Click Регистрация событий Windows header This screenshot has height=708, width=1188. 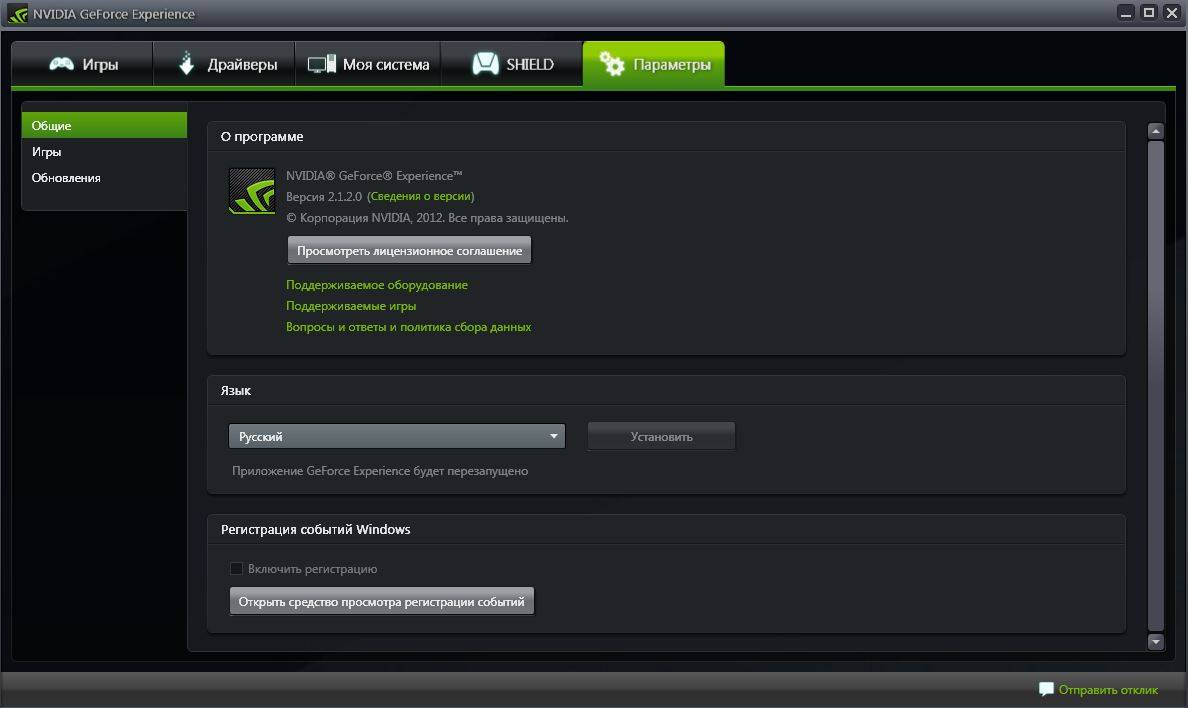316,529
